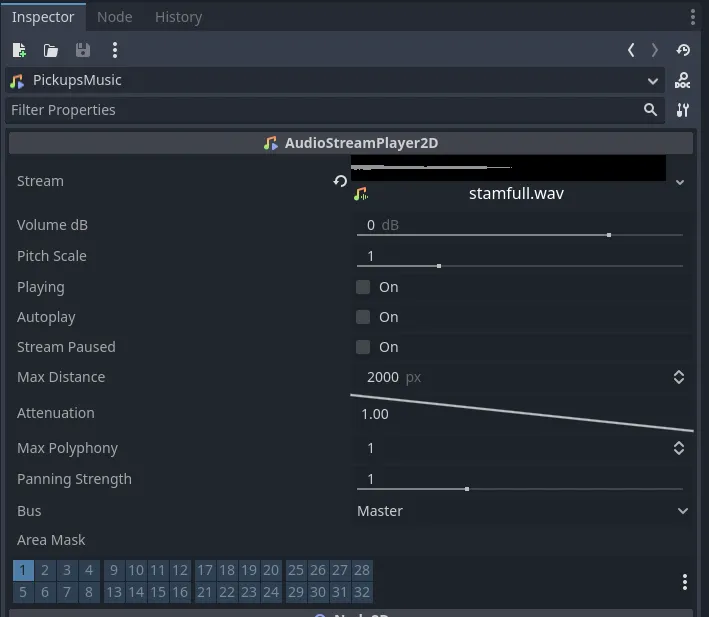Create a new resource icon
The width and height of the screenshot is (709, 617).
point(19,50)
